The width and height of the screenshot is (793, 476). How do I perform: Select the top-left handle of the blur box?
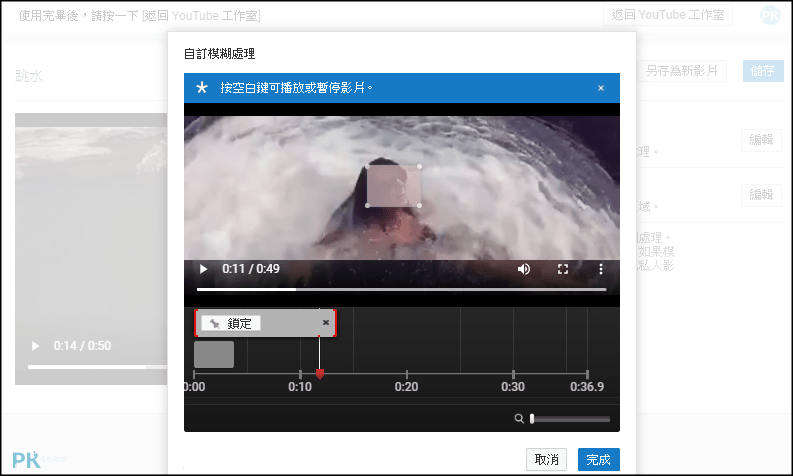[x=368, y=166]
